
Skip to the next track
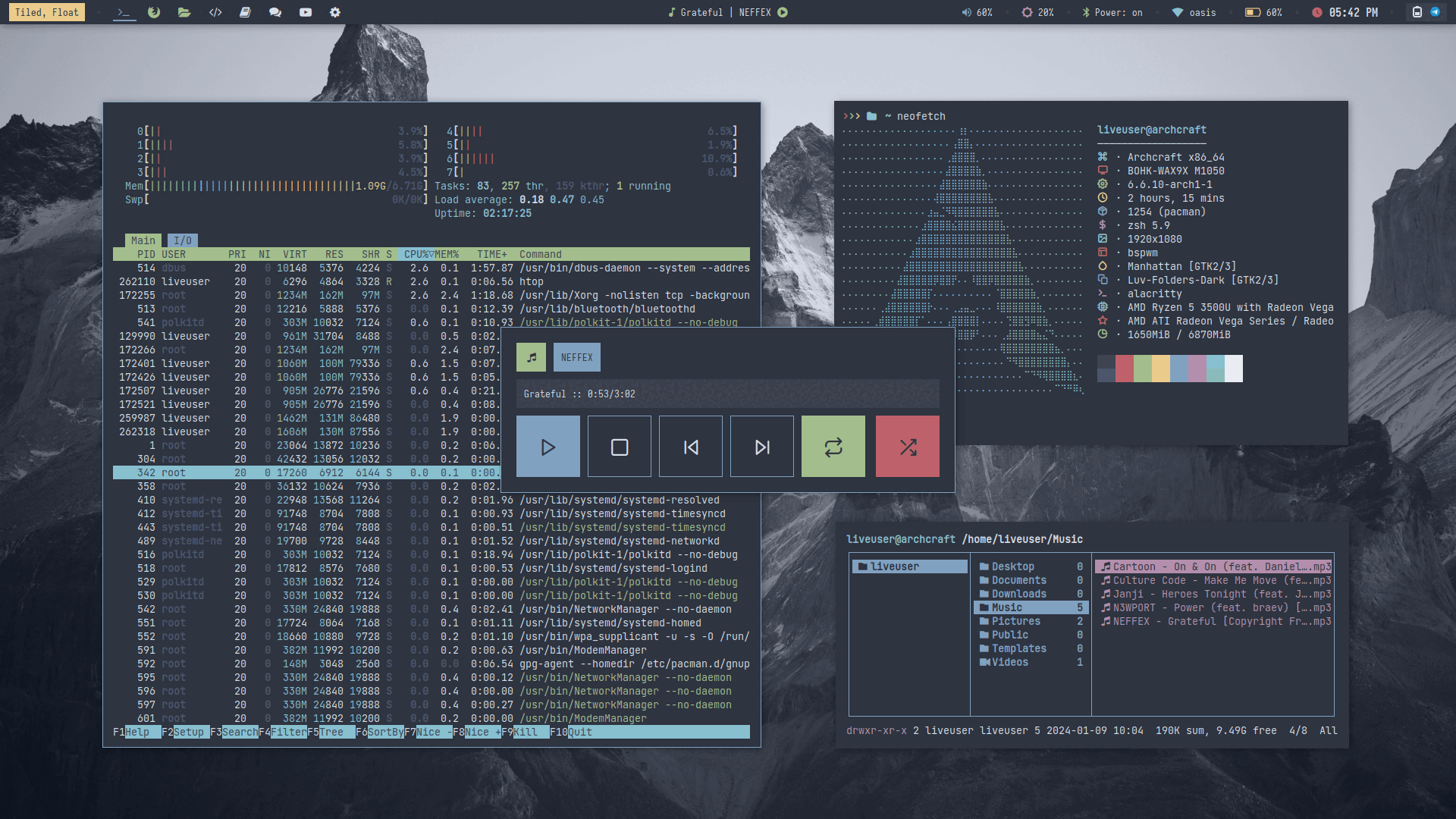point(761,447)
